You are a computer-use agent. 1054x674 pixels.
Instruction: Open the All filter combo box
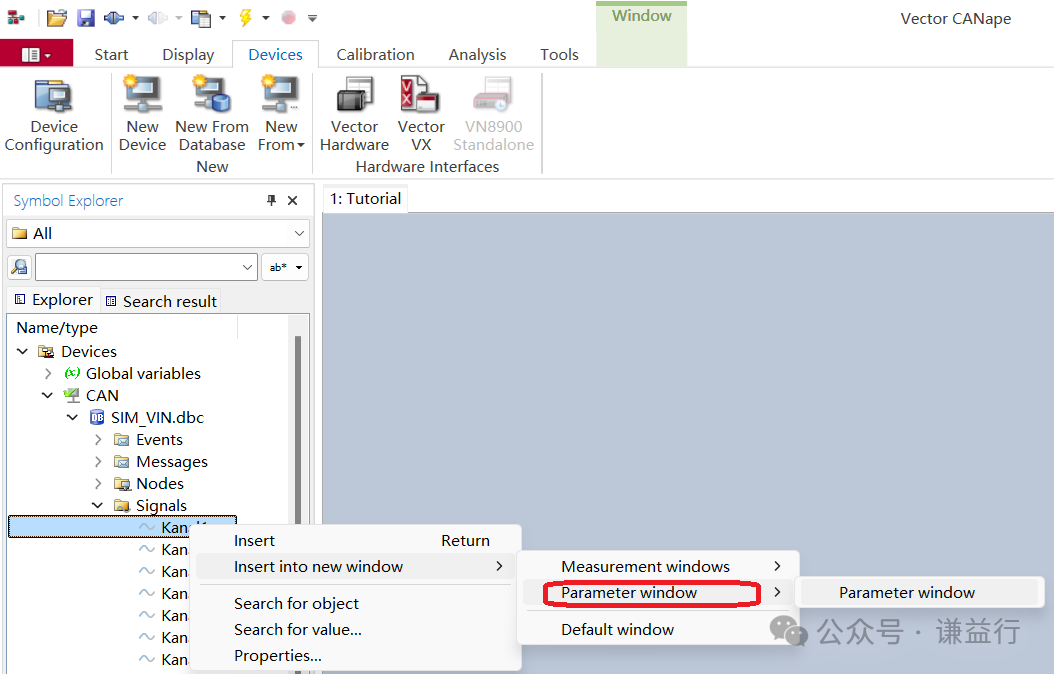coord(158,233)
